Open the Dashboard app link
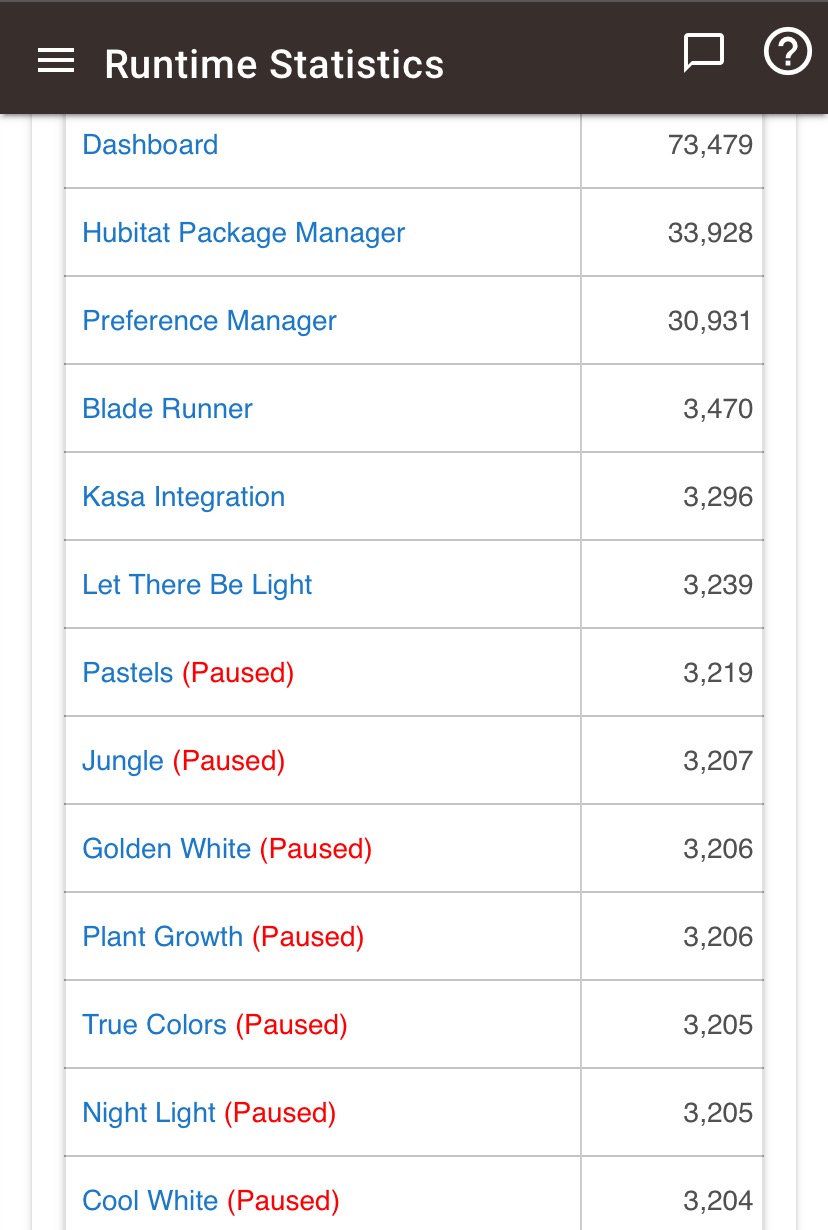Image resolution: width=828 pixels, height=1230 pixels. click(150, 145)
